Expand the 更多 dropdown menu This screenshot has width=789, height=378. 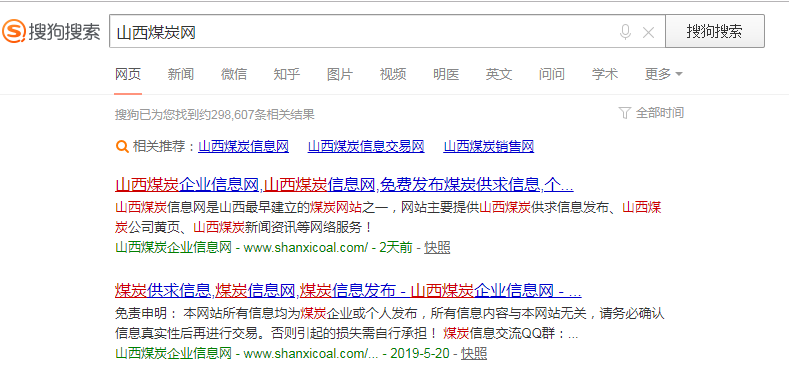[663, 74]
